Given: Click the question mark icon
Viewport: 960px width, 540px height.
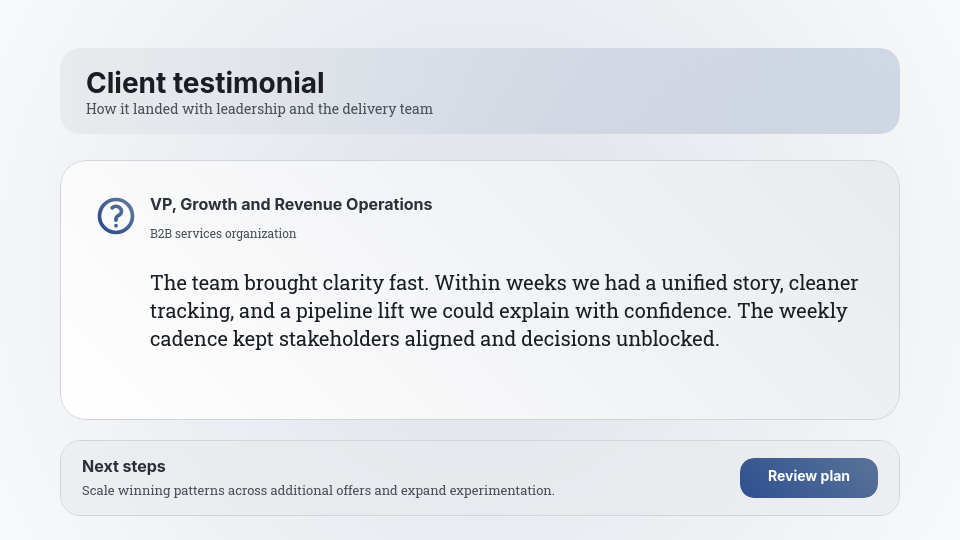Looking at the screenshot, I should click(x=116, y=216).
